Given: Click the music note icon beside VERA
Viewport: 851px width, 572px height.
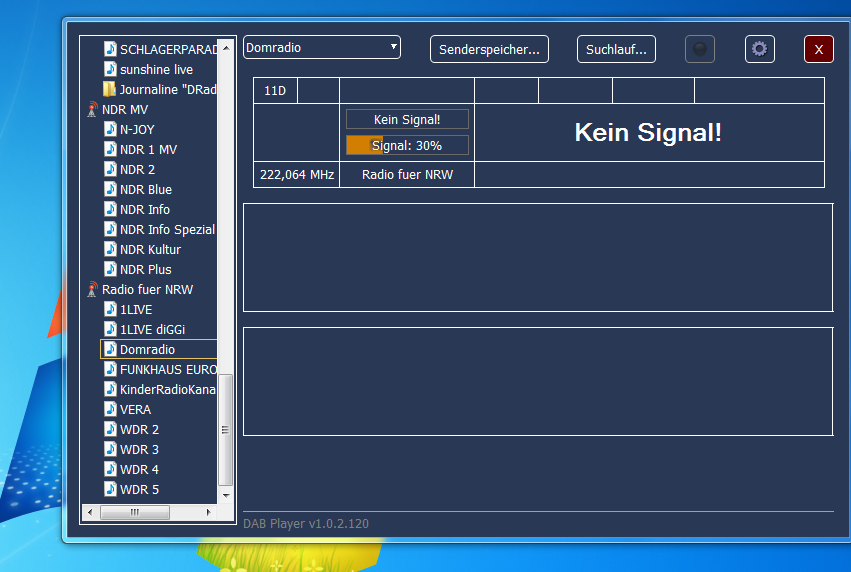Looking at the screenshot, I should coord(110,410).
